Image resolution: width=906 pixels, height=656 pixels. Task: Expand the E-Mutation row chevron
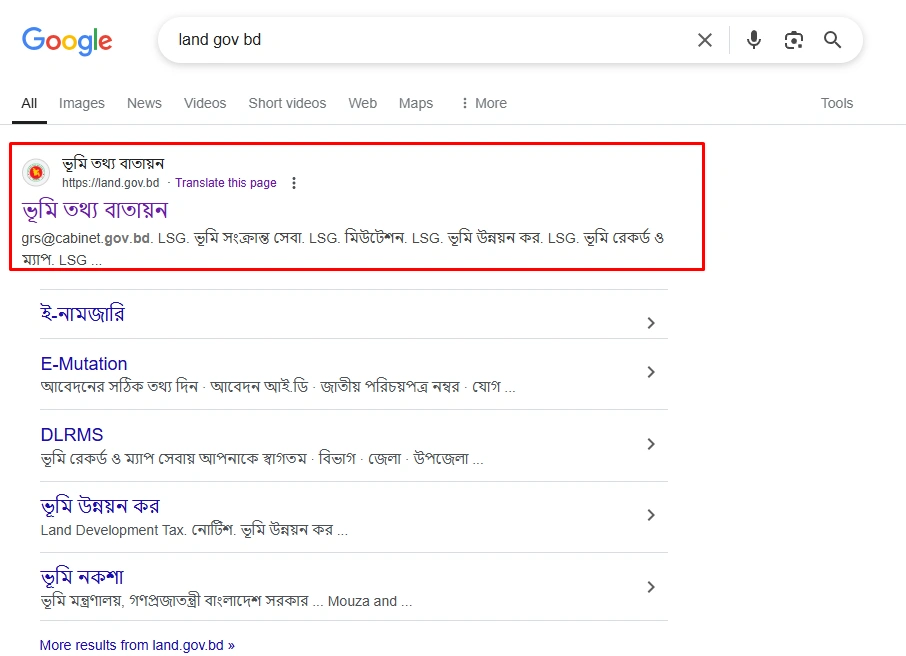[651, 372]
